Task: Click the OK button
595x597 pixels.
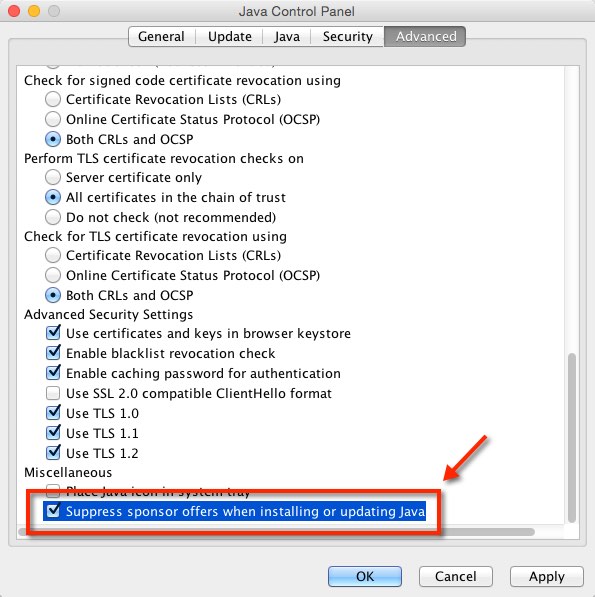Action: coord(365,576)
